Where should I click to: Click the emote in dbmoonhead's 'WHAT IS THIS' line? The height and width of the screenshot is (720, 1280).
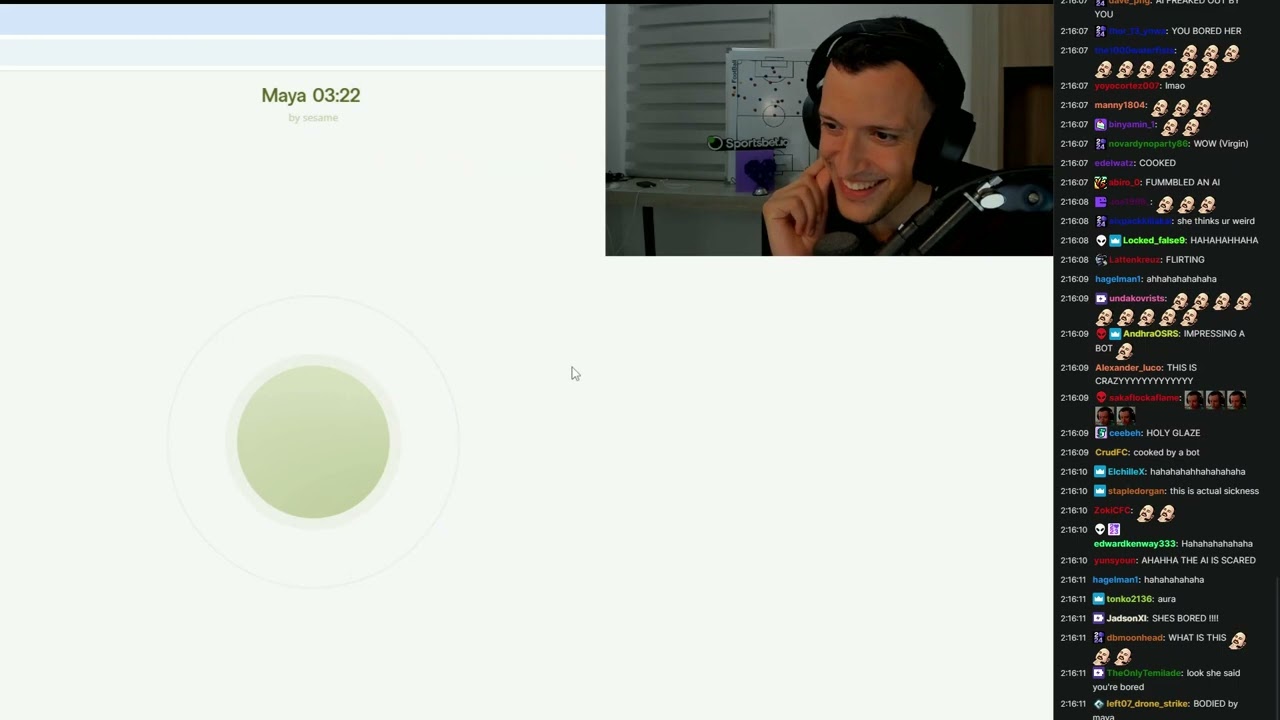tap(1238, 640)
